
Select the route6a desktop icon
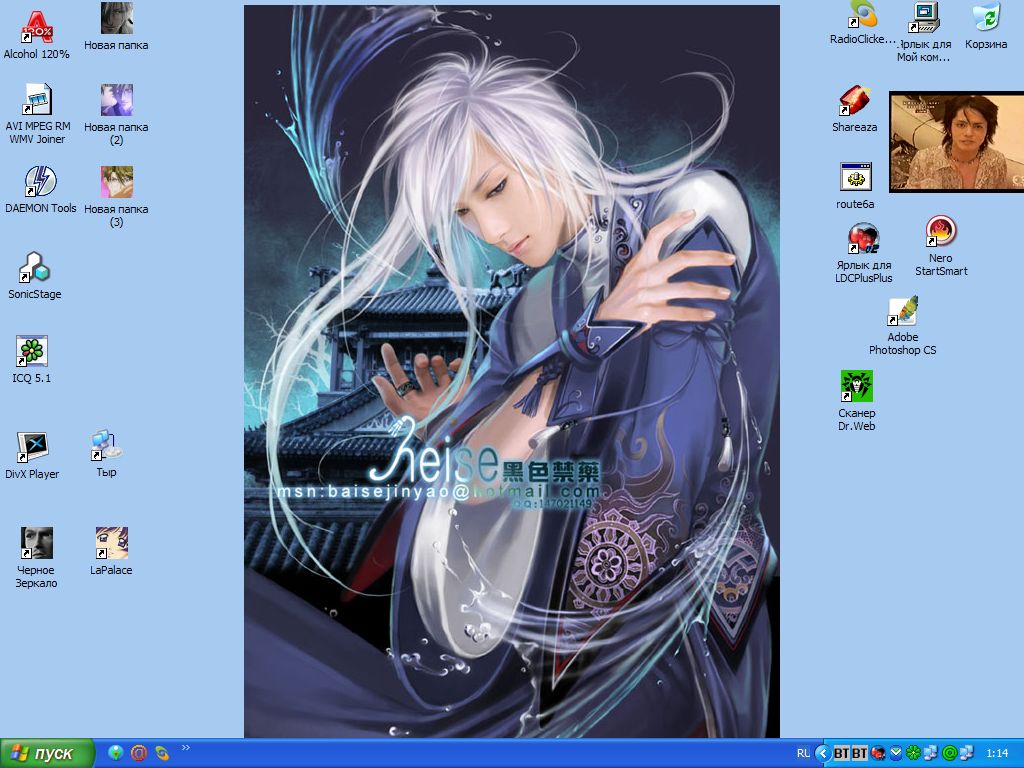click(x=855, y=185)
